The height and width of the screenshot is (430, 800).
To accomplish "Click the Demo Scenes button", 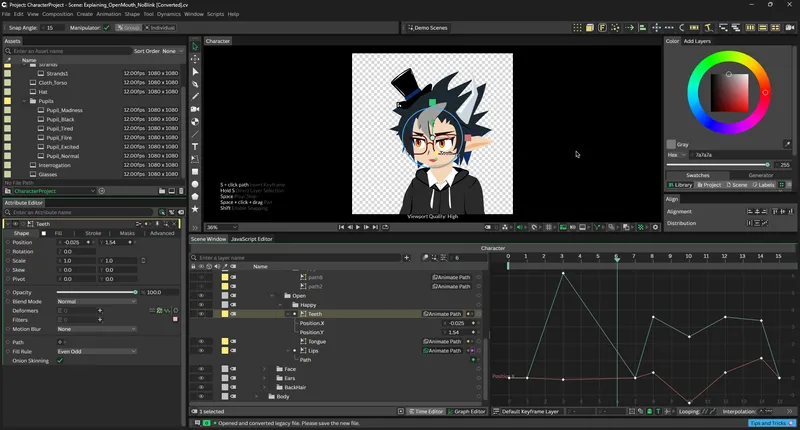I will 428,28.
